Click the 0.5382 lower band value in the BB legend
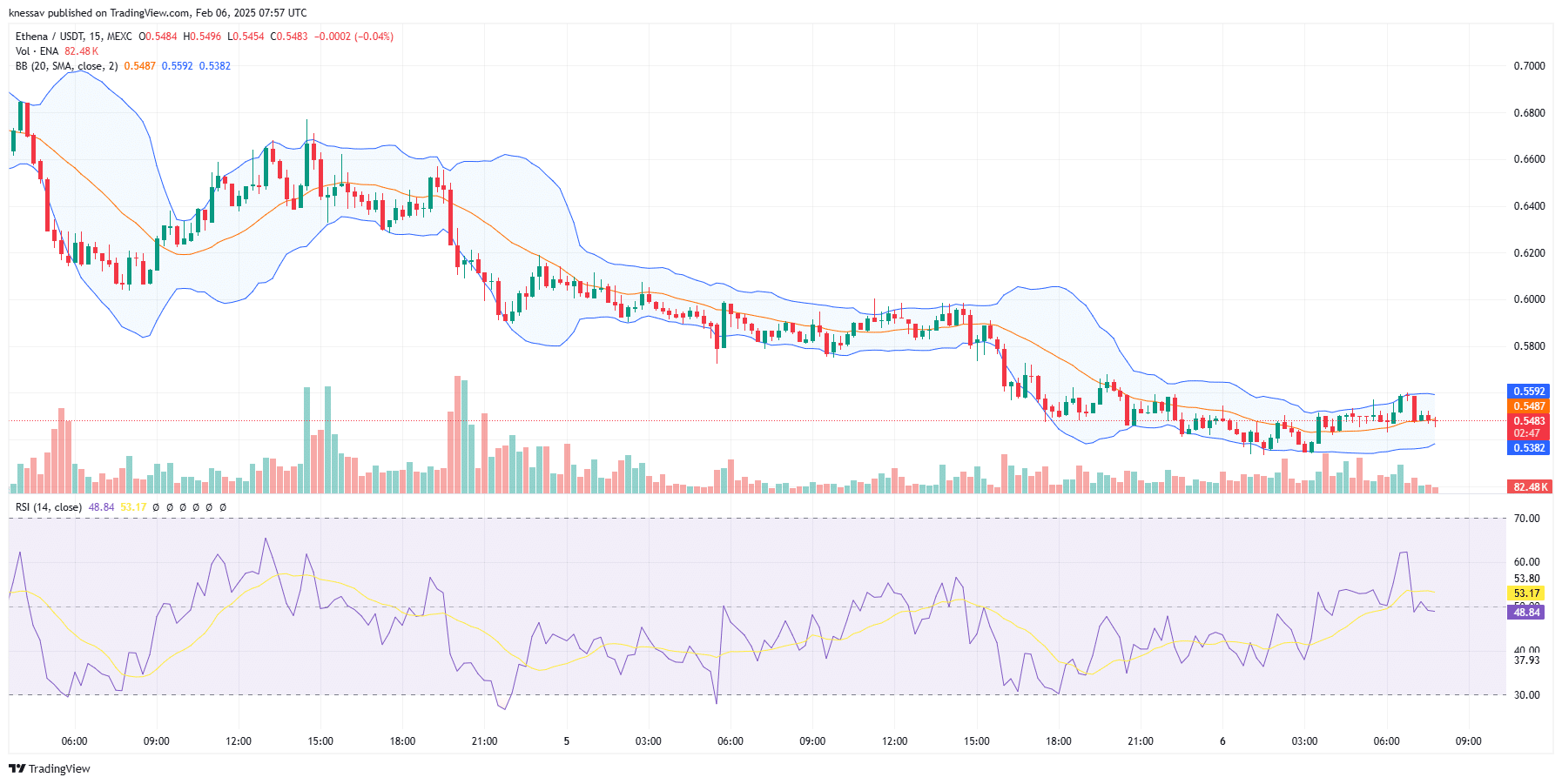1562x784 pixels. coord(215,66)
